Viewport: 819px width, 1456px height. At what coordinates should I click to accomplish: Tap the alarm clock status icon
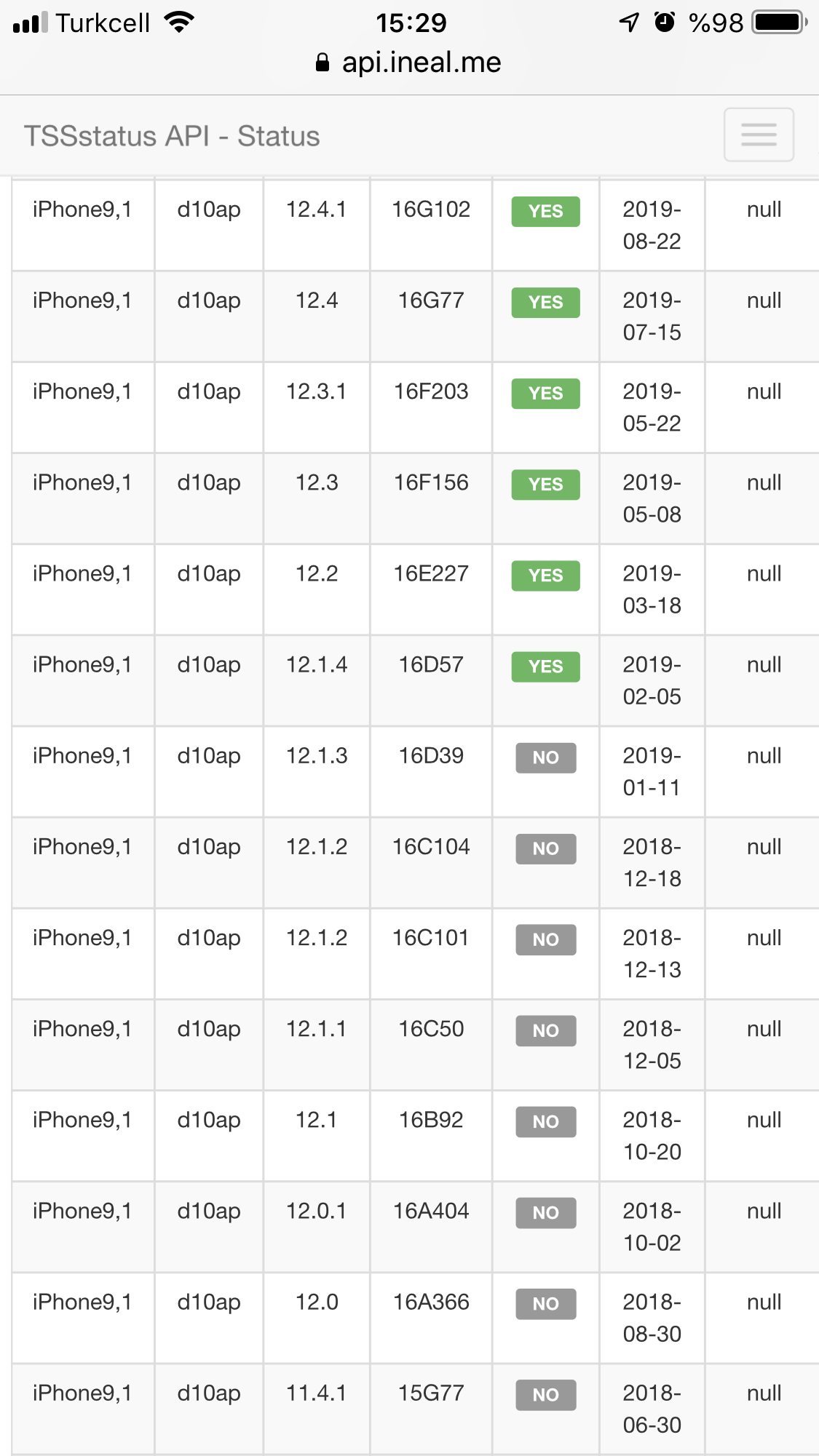coord(665,23)
